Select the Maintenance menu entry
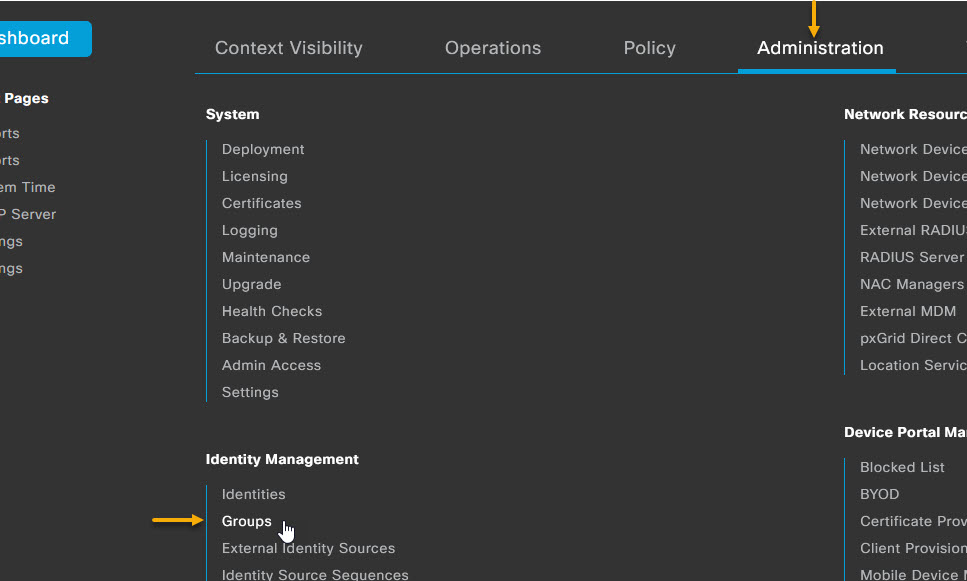This screenshot has width=967, height=581. [x=266, y=257]
